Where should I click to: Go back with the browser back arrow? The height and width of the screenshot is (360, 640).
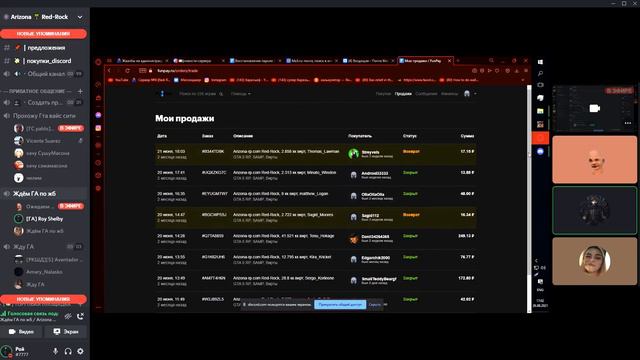109,71
